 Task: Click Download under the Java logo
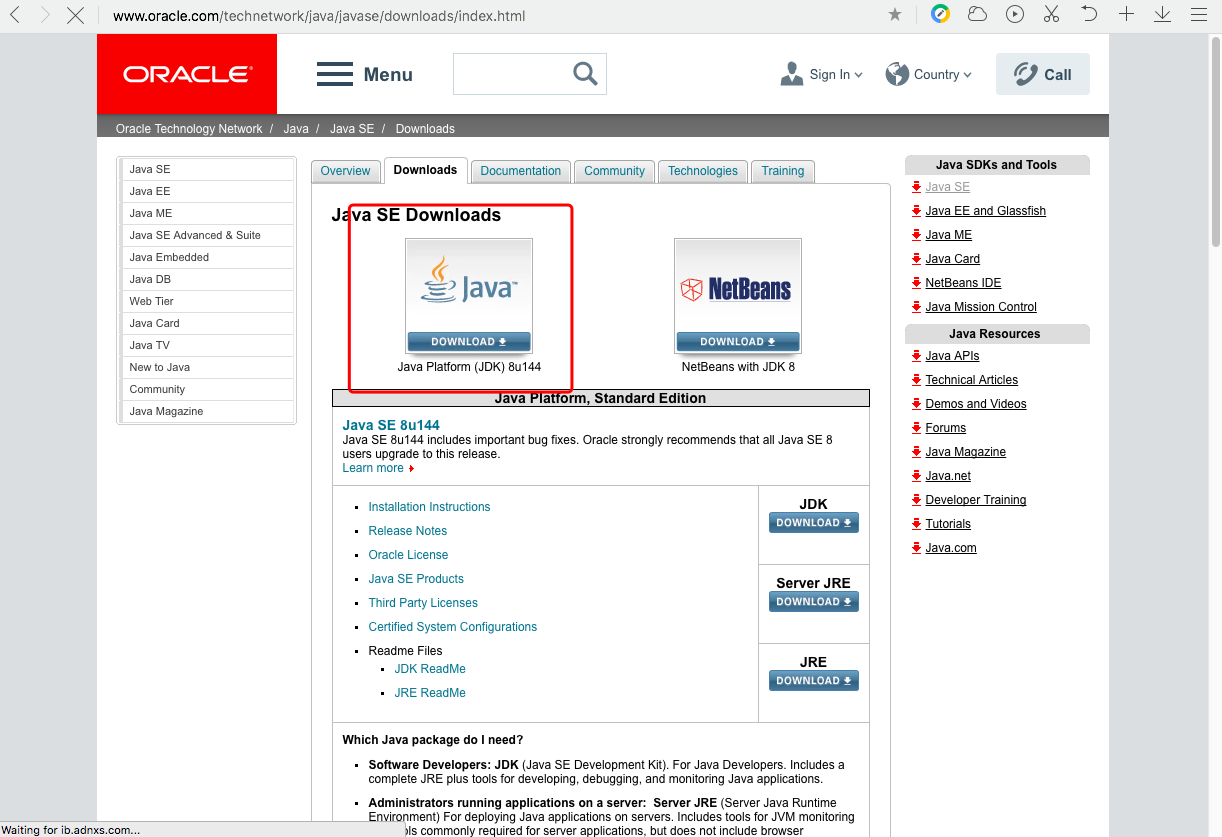[469, 342]
